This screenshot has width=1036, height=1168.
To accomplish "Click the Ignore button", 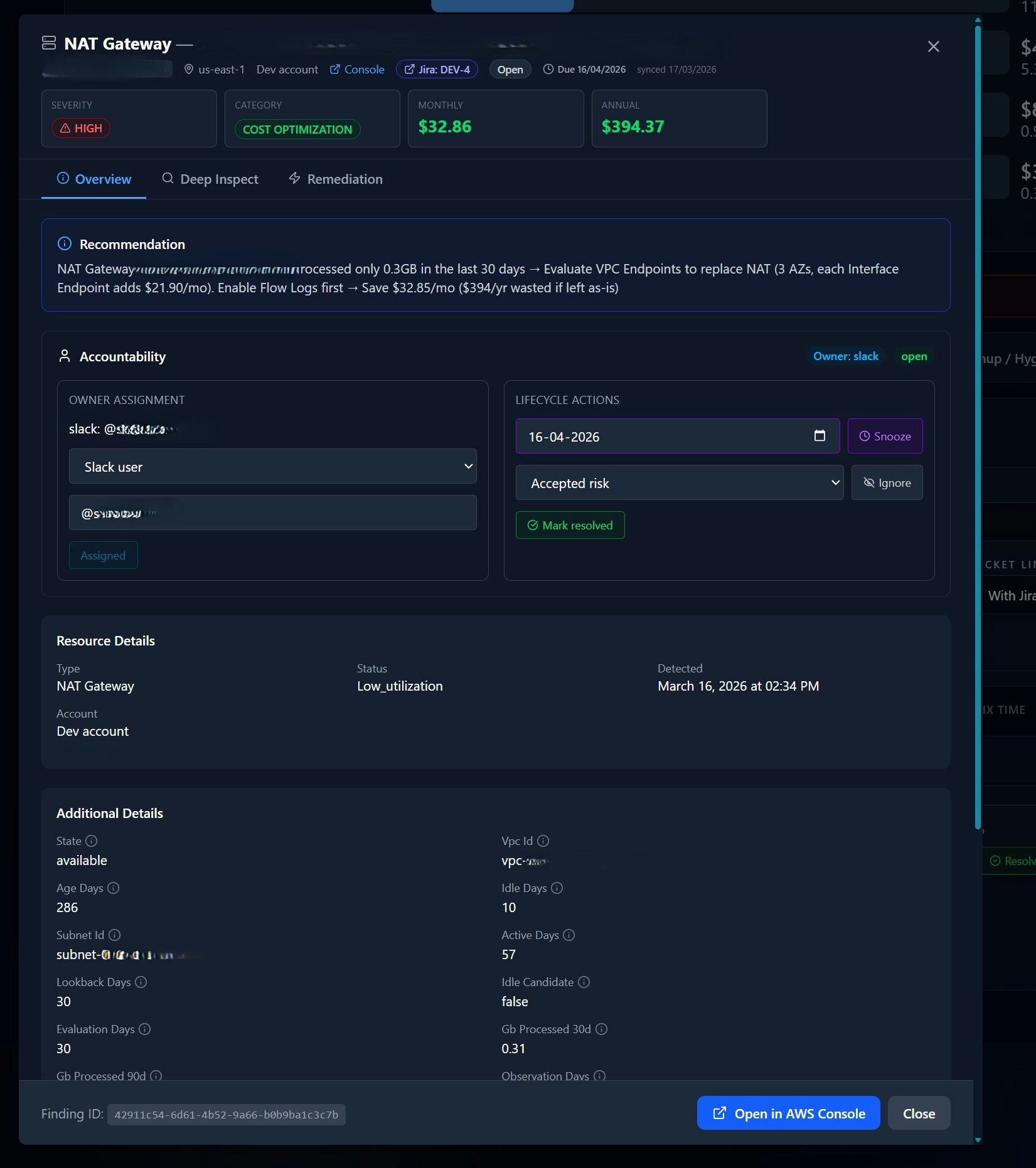I will 887,483.
